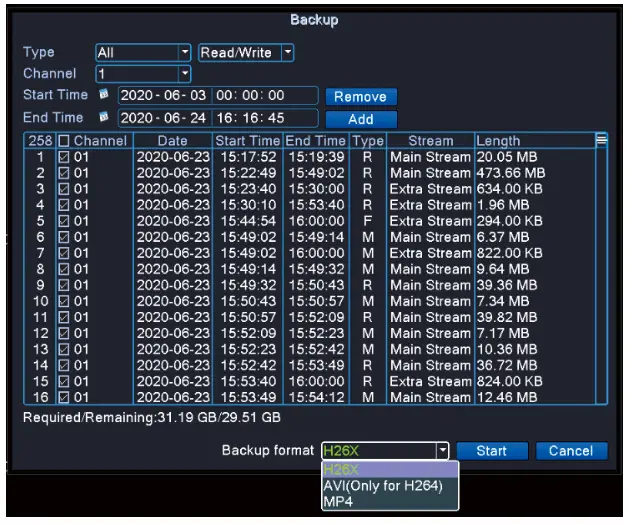Collapse the Backup format dropdown arrow

click(442, 450)
